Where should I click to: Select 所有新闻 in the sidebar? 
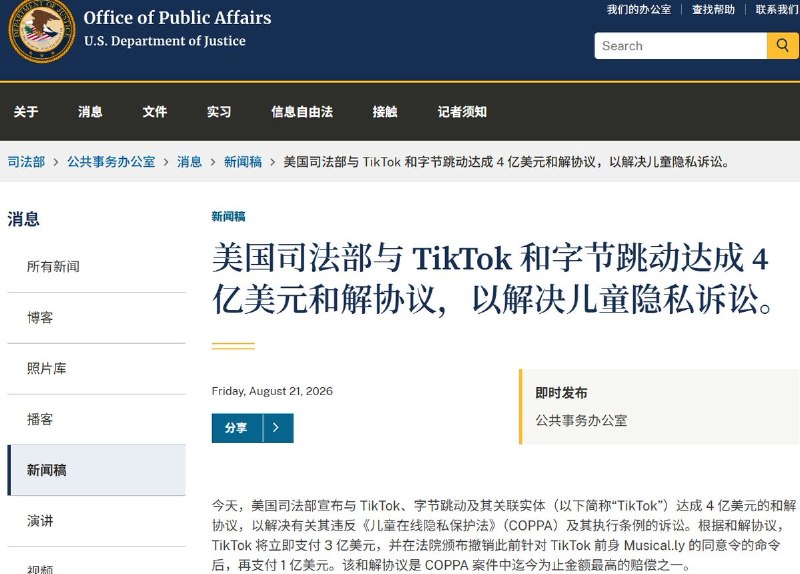pyautogui.click(x=96, y=266)
